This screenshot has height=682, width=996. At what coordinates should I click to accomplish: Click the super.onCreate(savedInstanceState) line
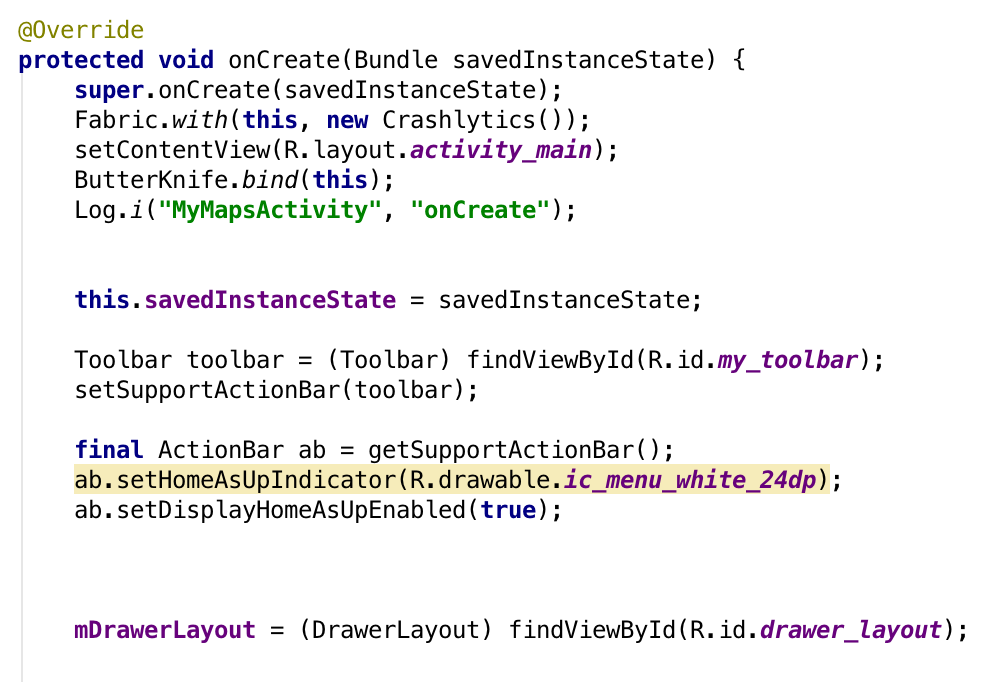[x=318, y=90]
